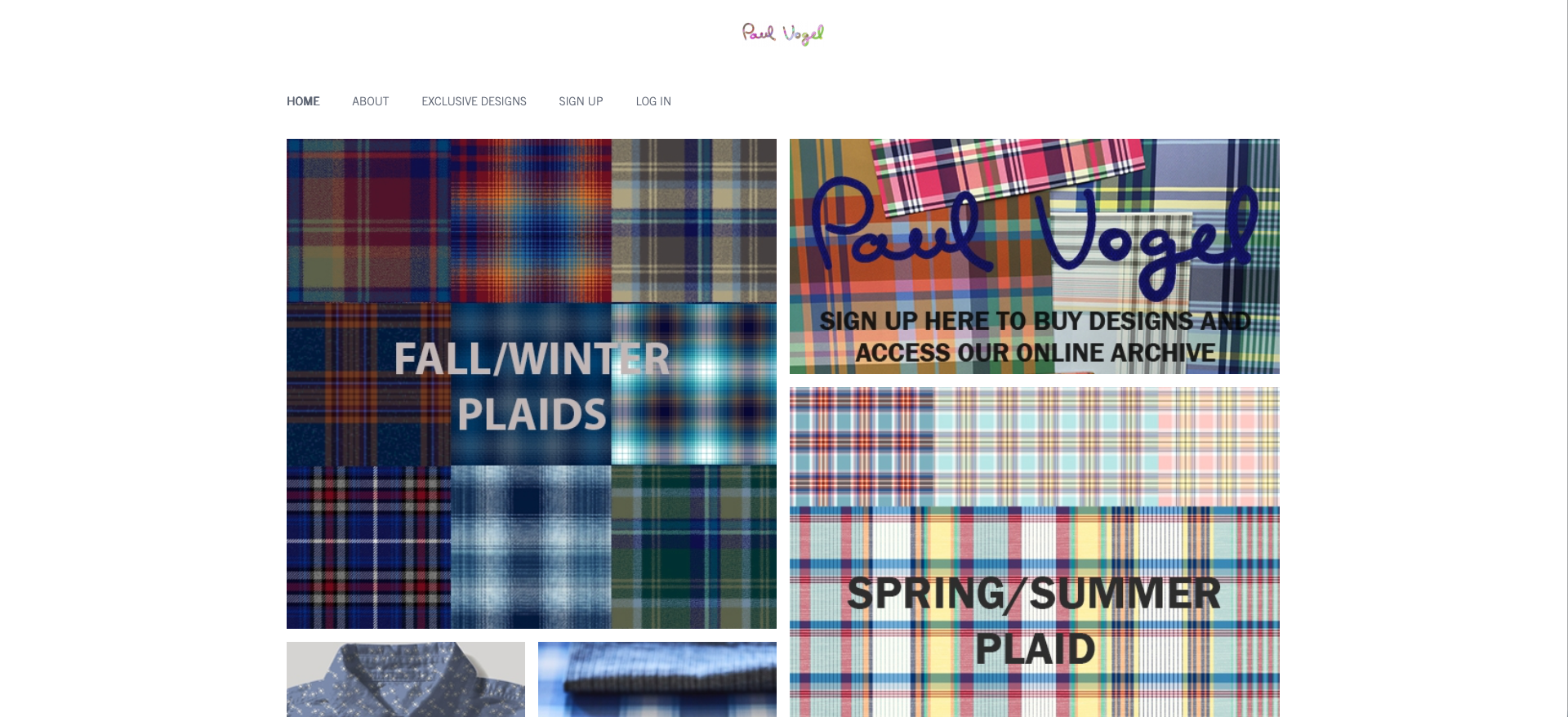Open the Fall/Winter Plaids banner
This screenshot has width=1568, height=717.
pyautogui.click(x=532, y=384)
